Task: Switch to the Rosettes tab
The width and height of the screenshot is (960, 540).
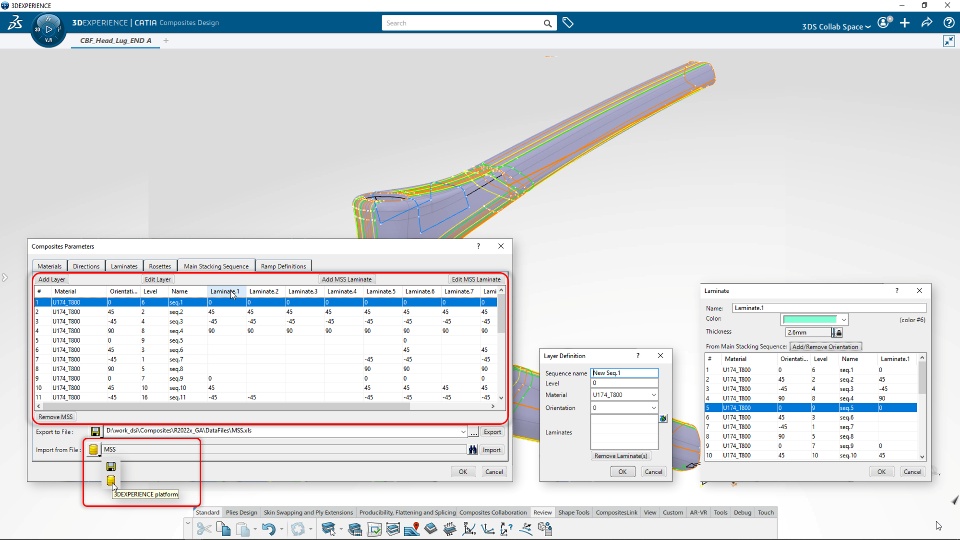Action: click(160, 266)
